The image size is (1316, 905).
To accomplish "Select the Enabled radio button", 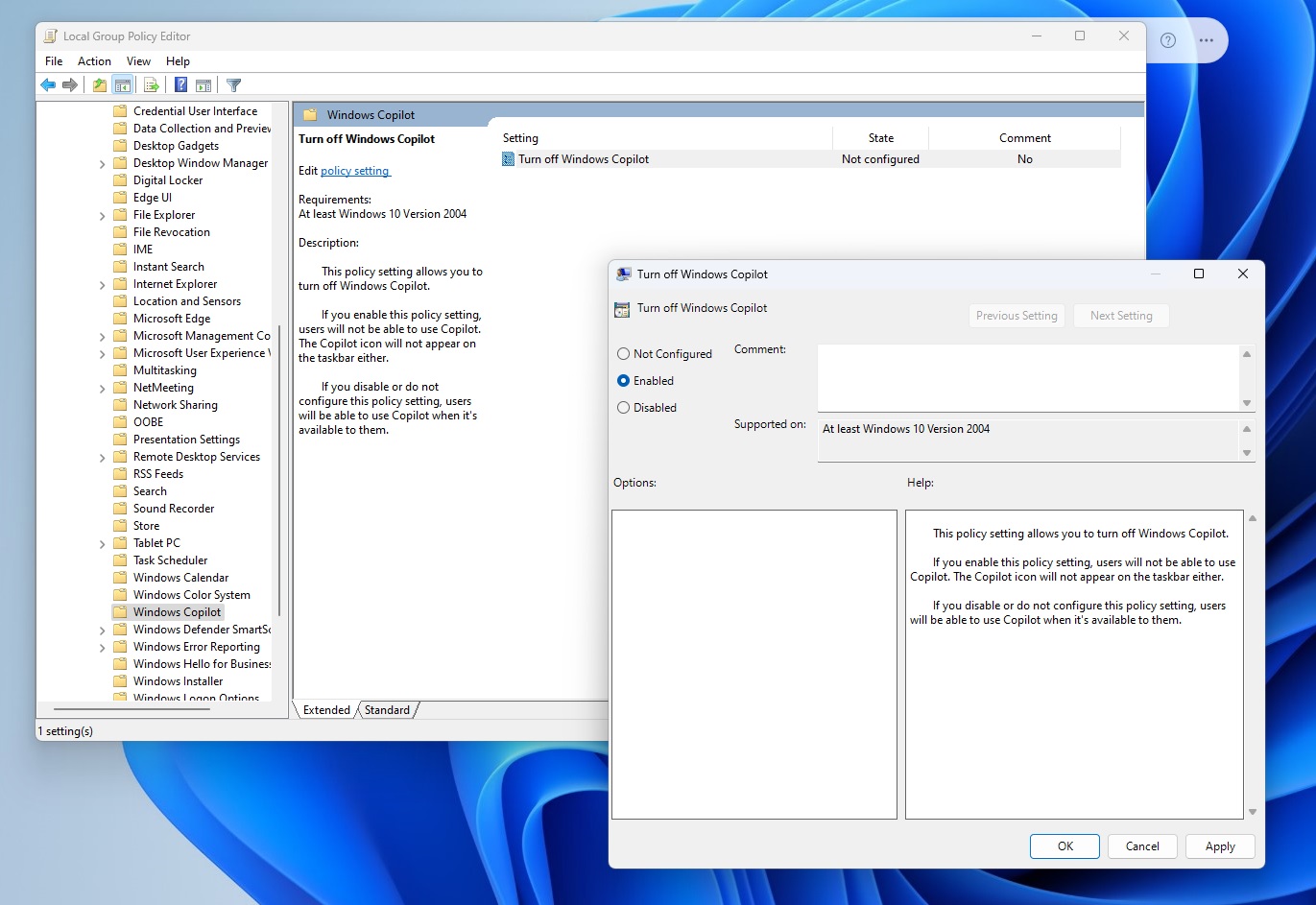I will (x=624, y=380).
